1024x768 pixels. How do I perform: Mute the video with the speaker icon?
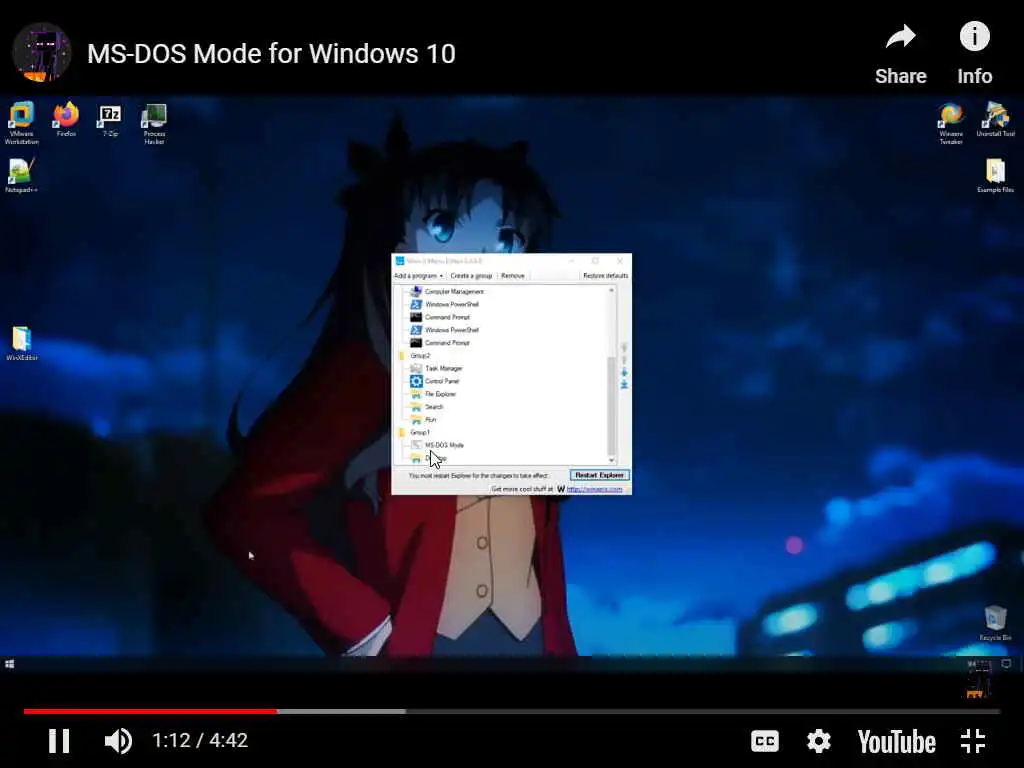[118, 741]
